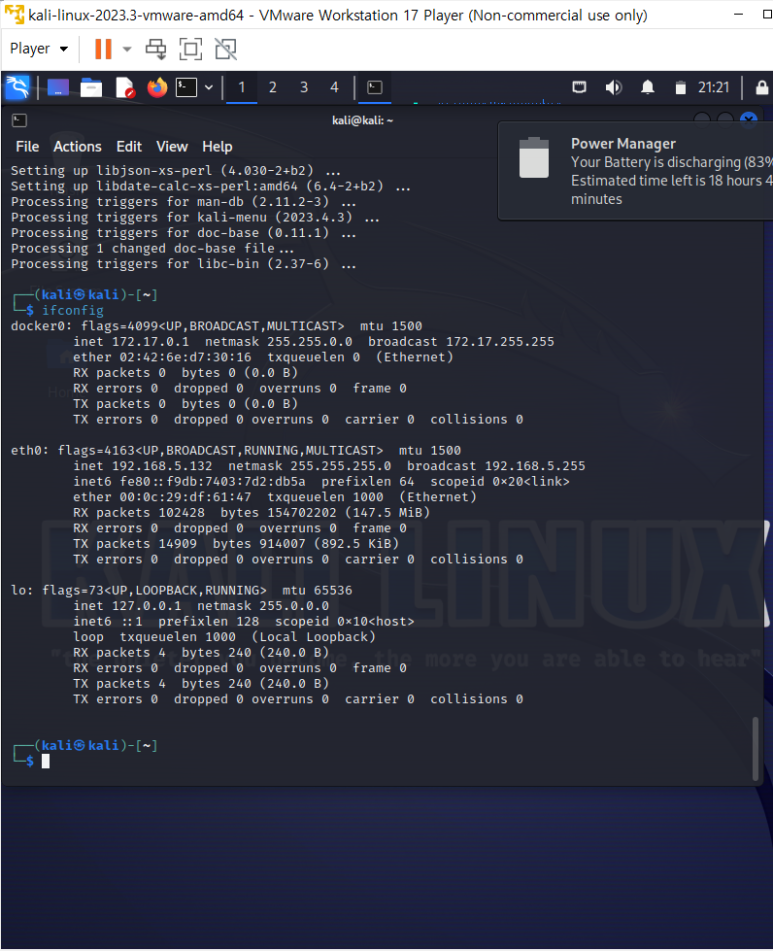Click the battery power icon in panel
This screenshot has height=951, width=773.
(680, 87)
